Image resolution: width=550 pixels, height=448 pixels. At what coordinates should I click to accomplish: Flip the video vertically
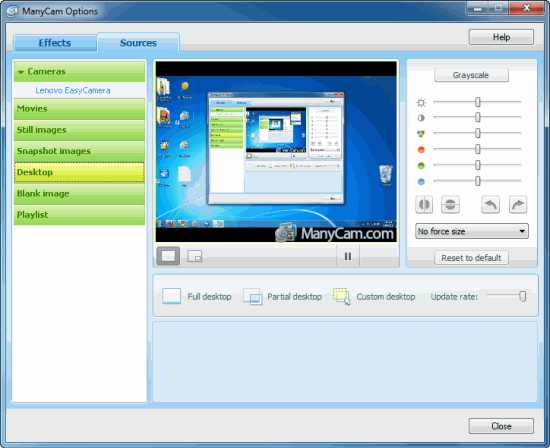(450, 205)
